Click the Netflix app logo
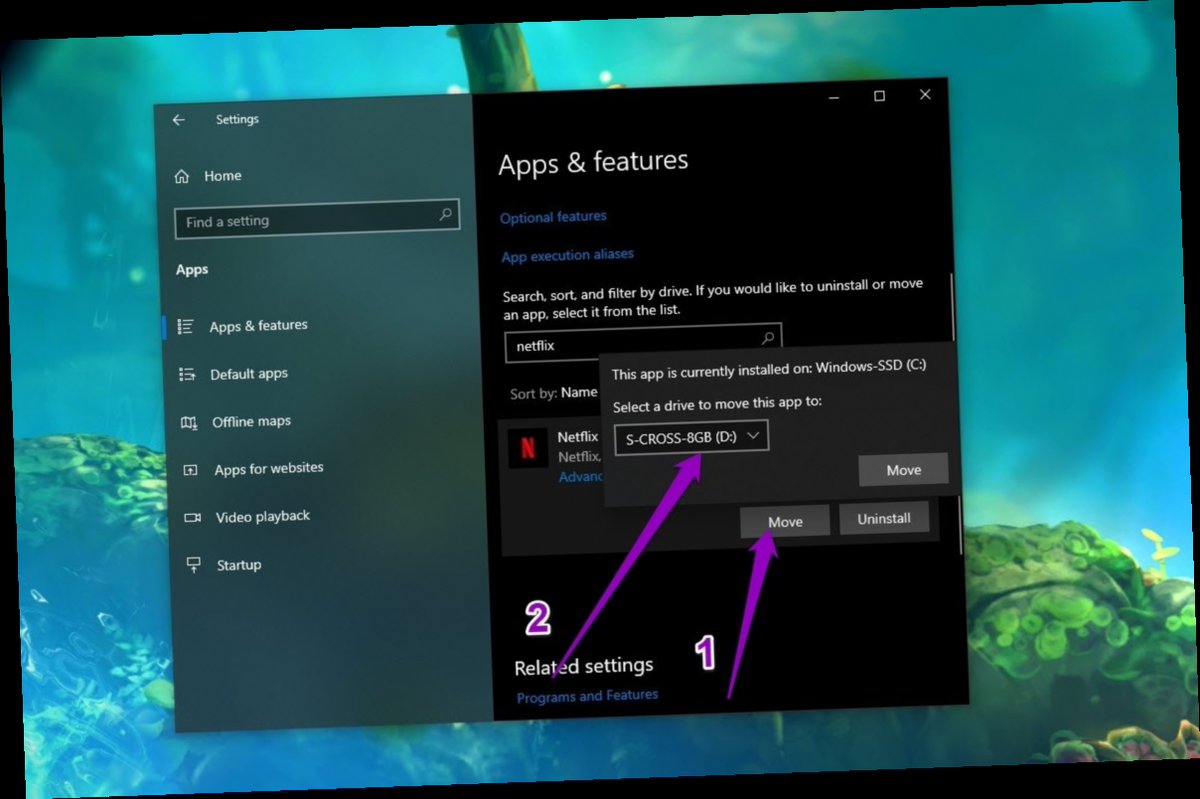 tap(528, 447)
